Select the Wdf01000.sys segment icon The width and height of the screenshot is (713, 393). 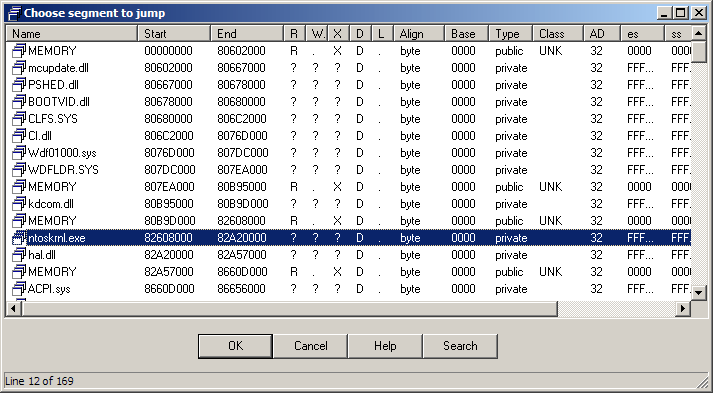coord(19,153)
